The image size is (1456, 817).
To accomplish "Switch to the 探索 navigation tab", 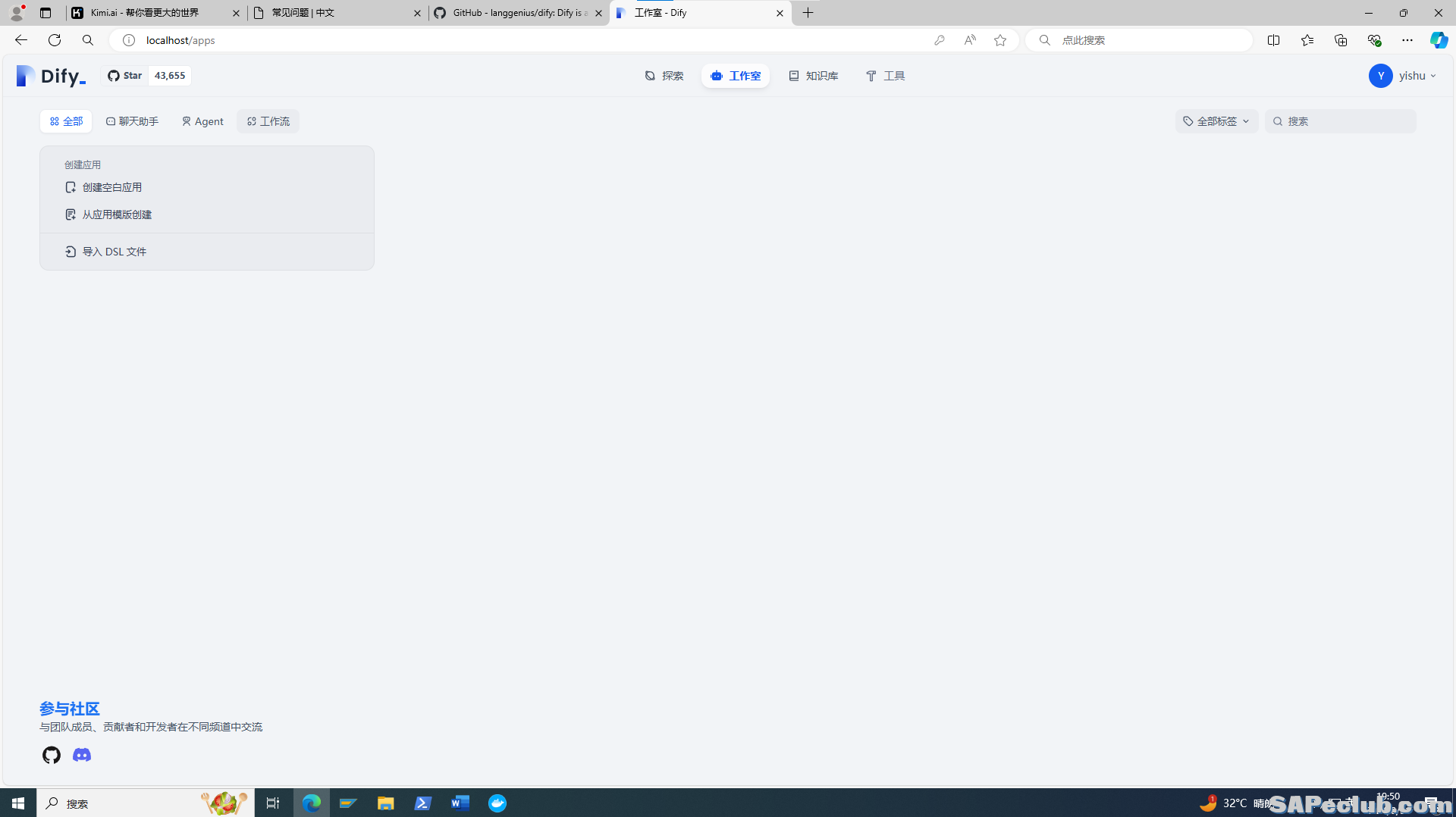I will point(664,76).
